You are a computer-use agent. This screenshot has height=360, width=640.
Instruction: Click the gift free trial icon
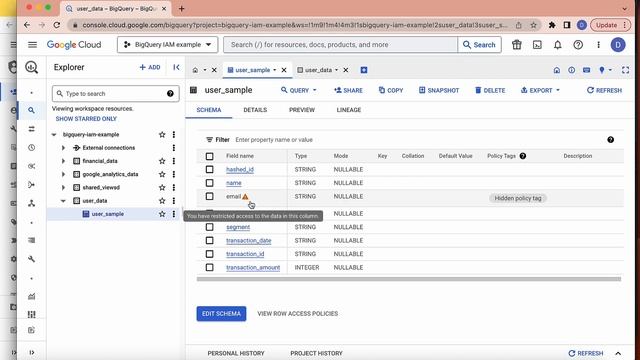point(517,45)
